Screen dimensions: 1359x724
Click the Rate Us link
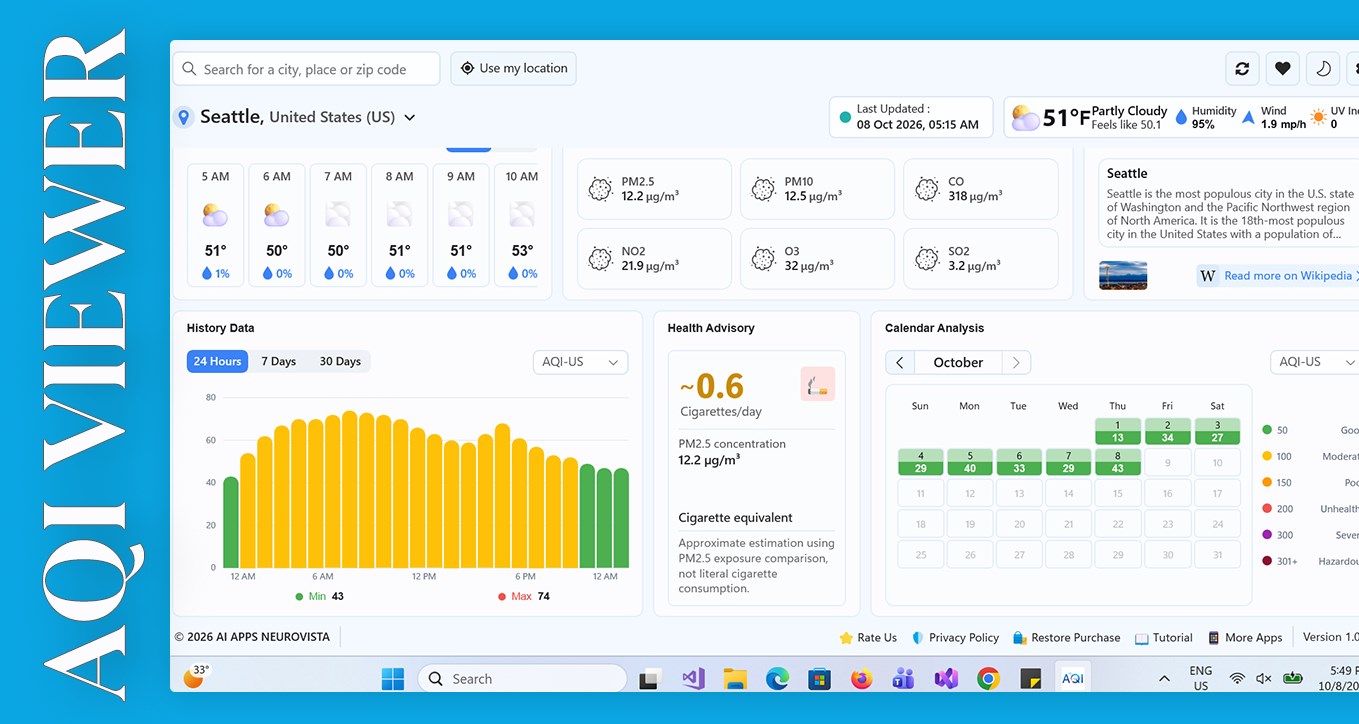coord(868,638)
